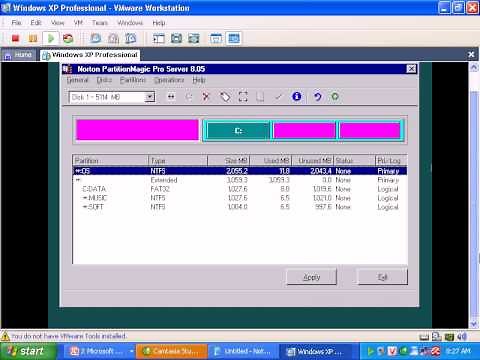Select the SOFT partition row
The width and height of the screenshot is (480, 360).
[240, 207]
